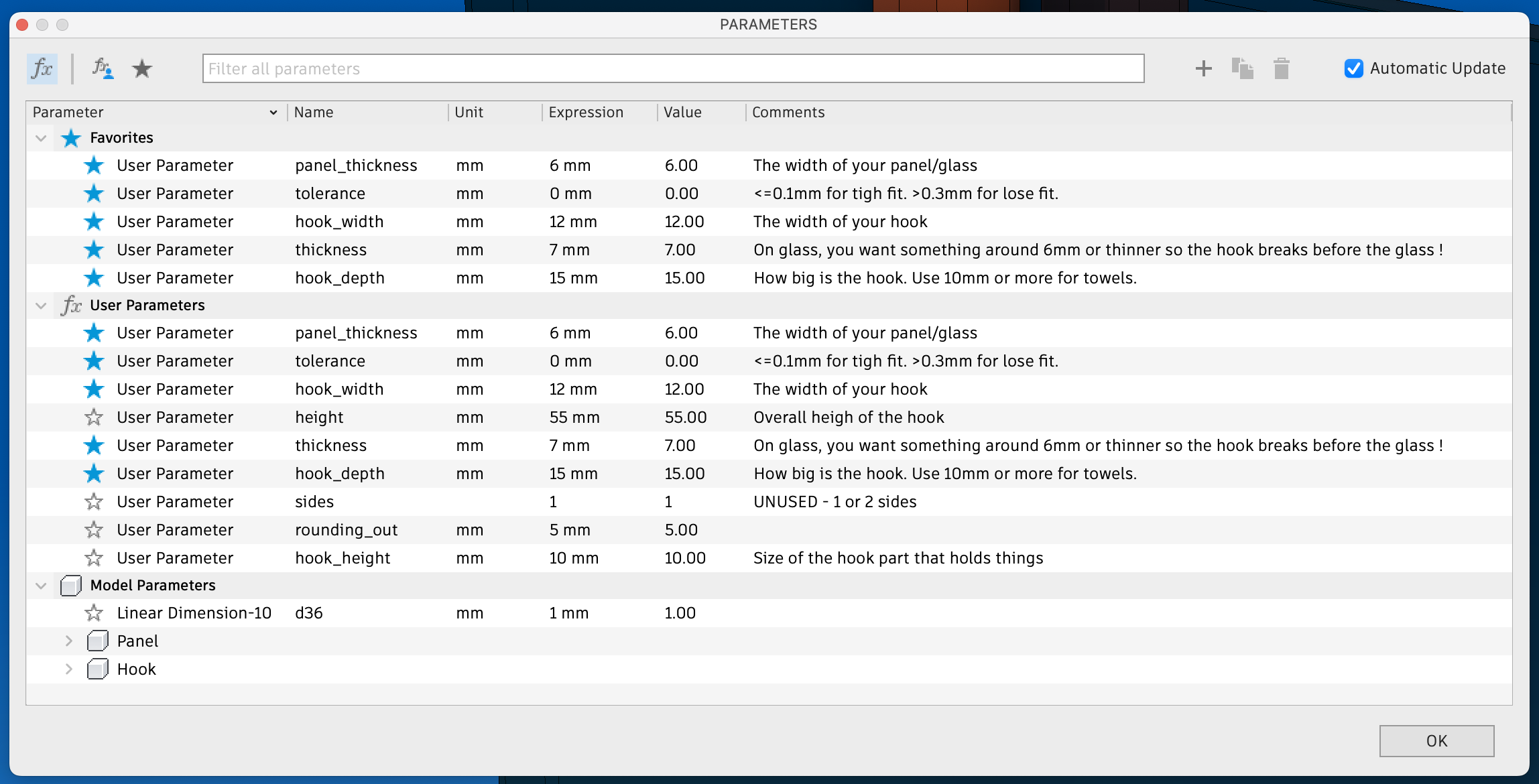
Task: Filter favorites with toolbar star icon
Action: click(142, 68)
